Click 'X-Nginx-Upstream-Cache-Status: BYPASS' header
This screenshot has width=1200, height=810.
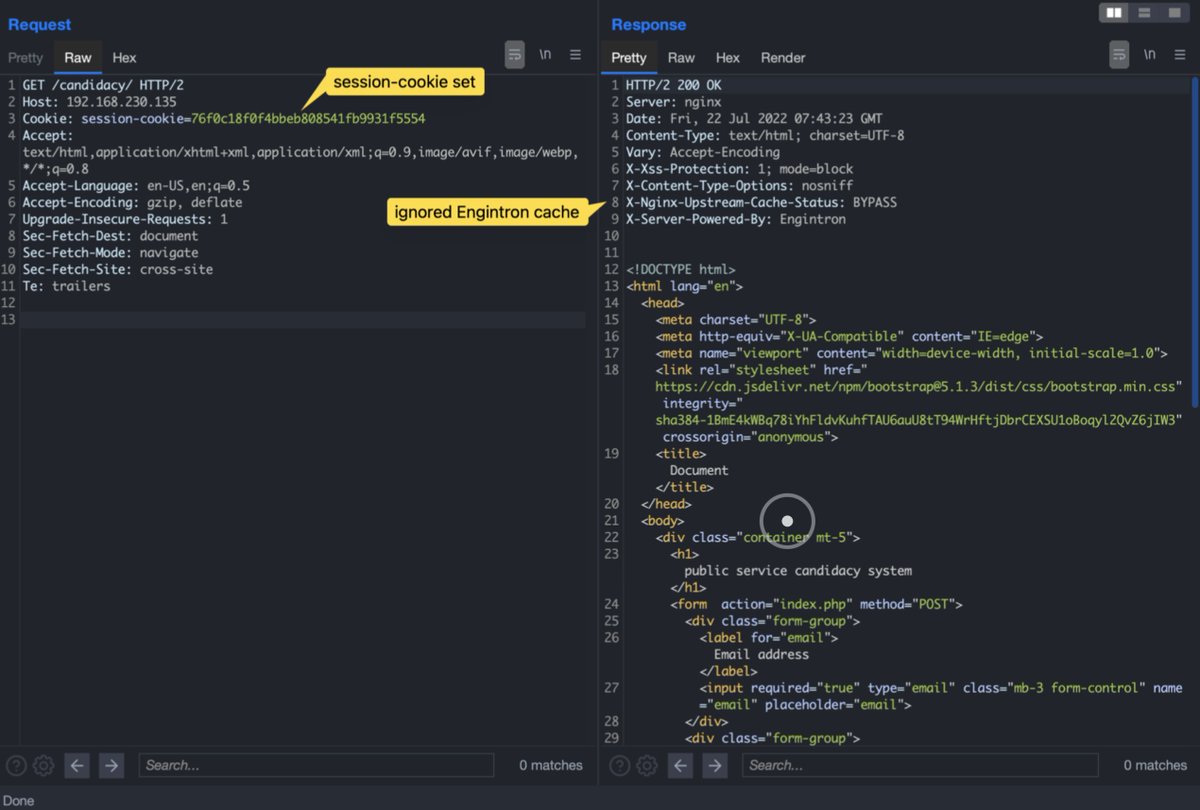[762, 202]
